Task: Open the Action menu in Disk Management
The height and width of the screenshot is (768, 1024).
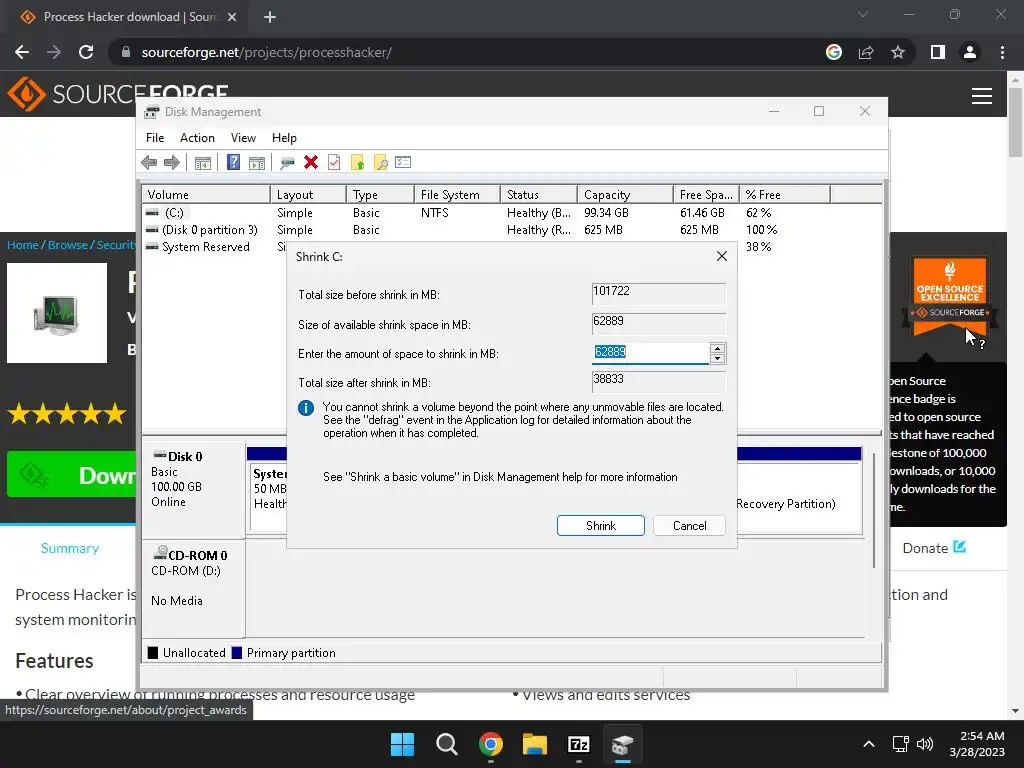Action: click(x=197, y=138)
